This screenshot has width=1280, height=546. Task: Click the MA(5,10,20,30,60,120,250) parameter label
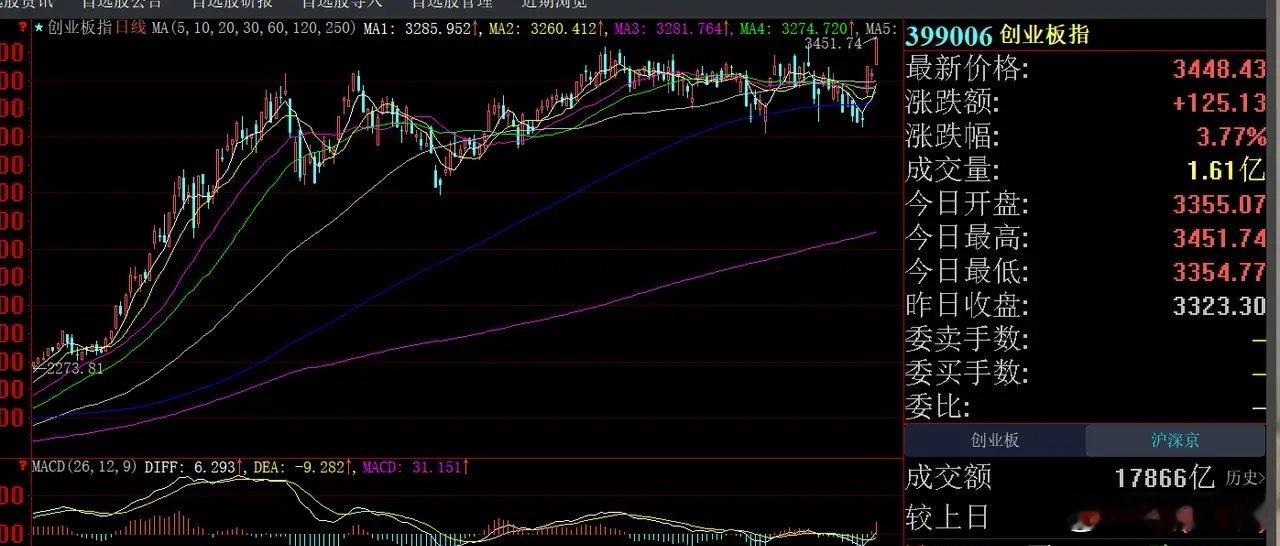[x=254, y=29]
